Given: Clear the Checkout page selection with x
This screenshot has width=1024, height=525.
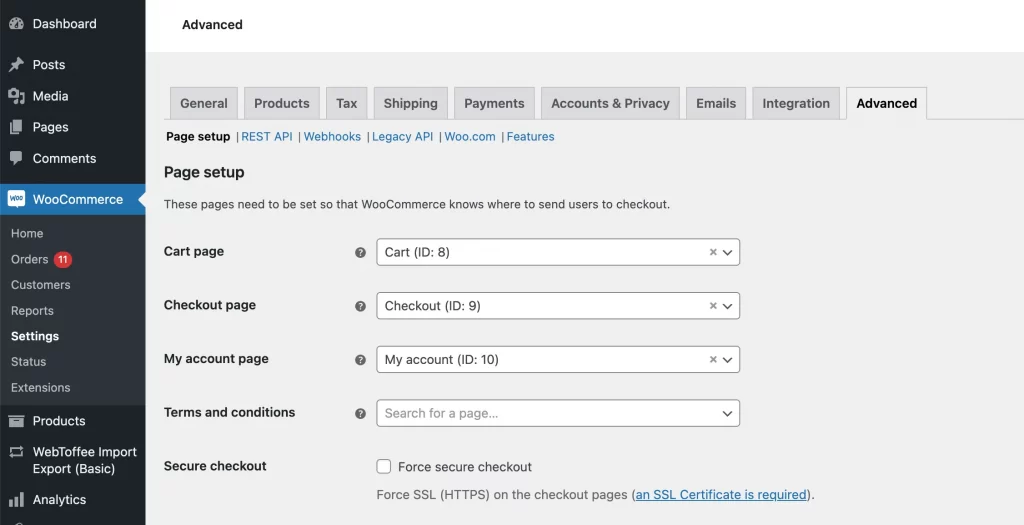Looking at the screenshot, I should pyautogui.click(x=713, y=306).
